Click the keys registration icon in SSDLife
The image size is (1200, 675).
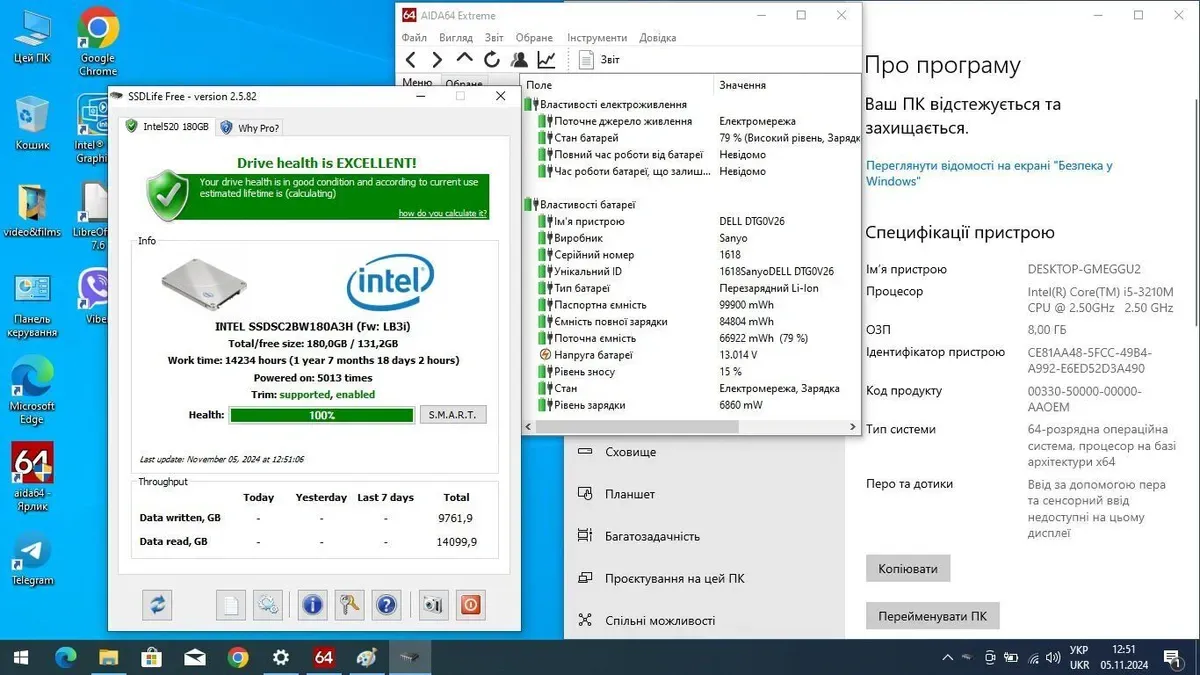pyautogui.click(x=349, y=605)
